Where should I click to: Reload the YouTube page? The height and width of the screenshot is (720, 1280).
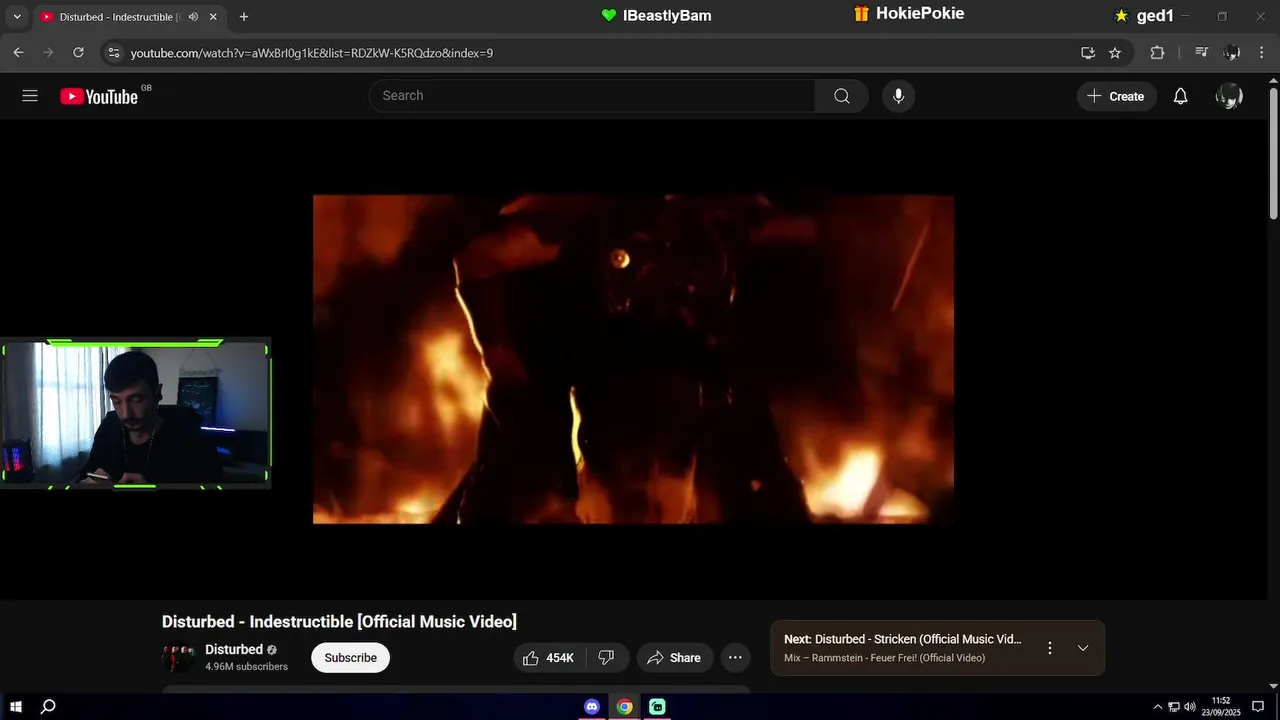coord(78,53)
